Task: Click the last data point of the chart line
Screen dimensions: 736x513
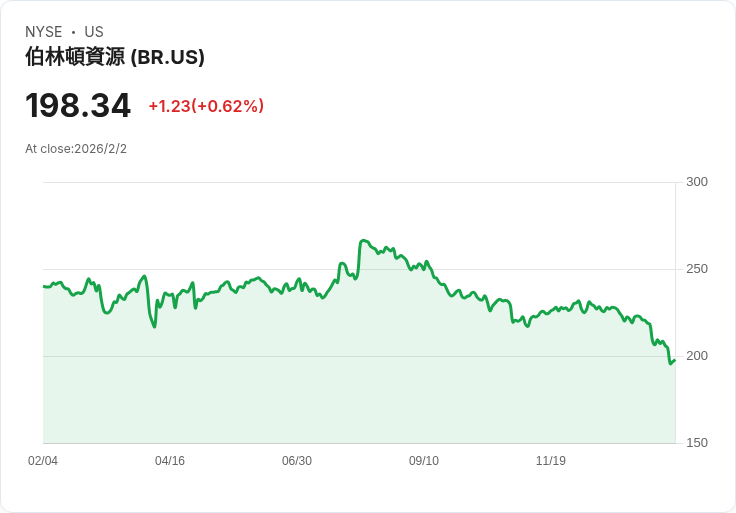Action: [x=675, y=360]
